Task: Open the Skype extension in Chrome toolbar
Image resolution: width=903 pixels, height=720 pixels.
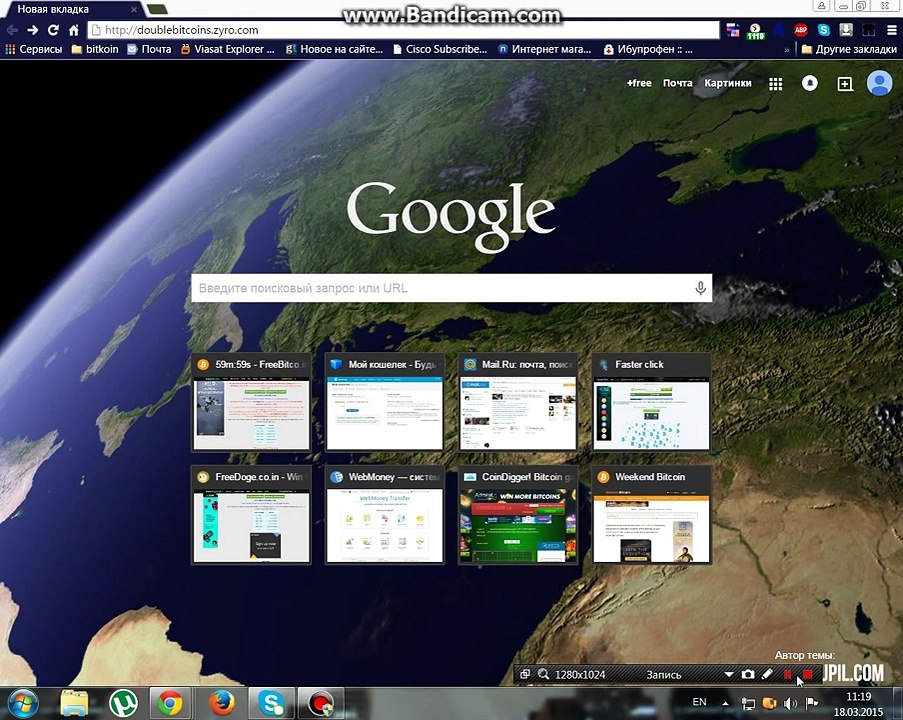Action: tap(824, 30)
